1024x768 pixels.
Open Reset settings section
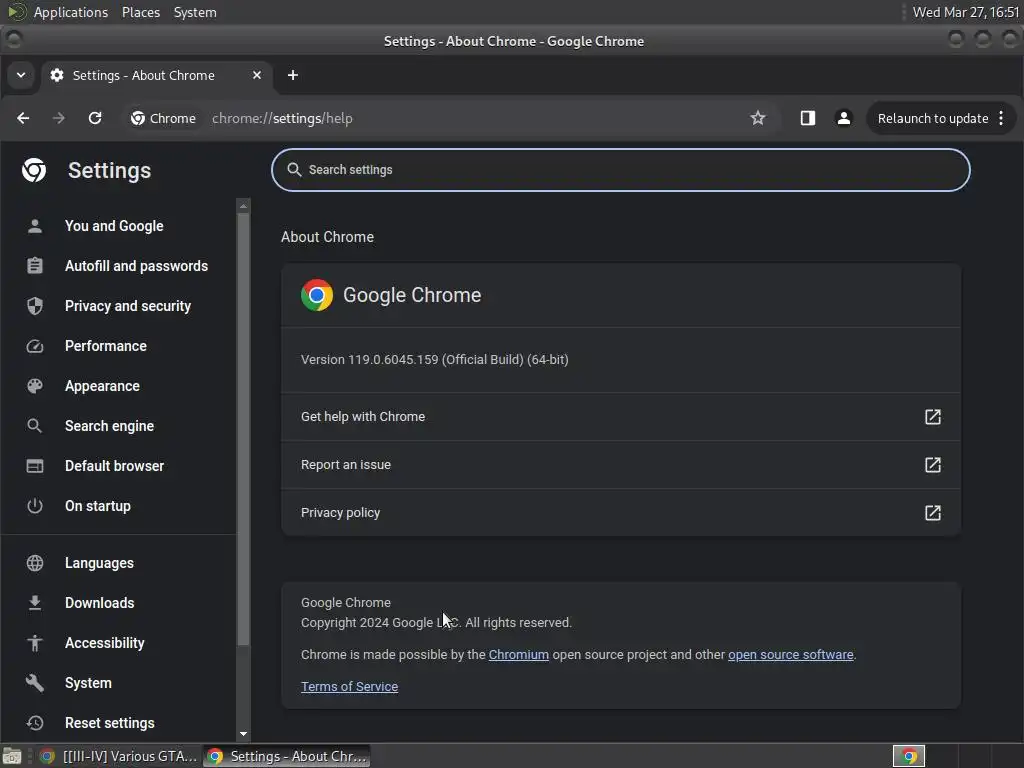tap(110, 723)
